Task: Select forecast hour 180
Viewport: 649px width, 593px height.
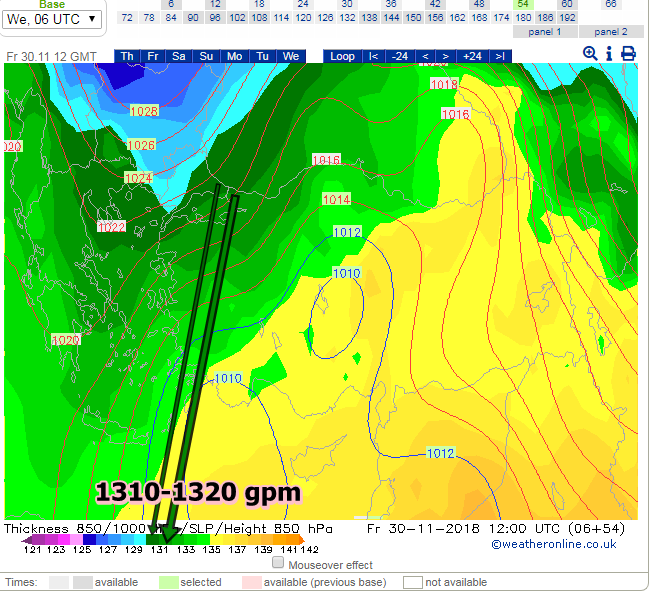Action: pyautogui.click(x=523, y=18)
